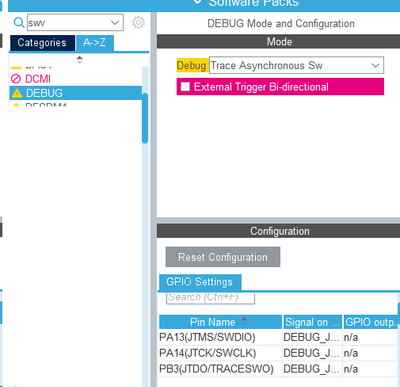The width and height of the screenshot is (400, 387).
Task: Click the DCMI disabled icon
Action: tap(16, 79)
